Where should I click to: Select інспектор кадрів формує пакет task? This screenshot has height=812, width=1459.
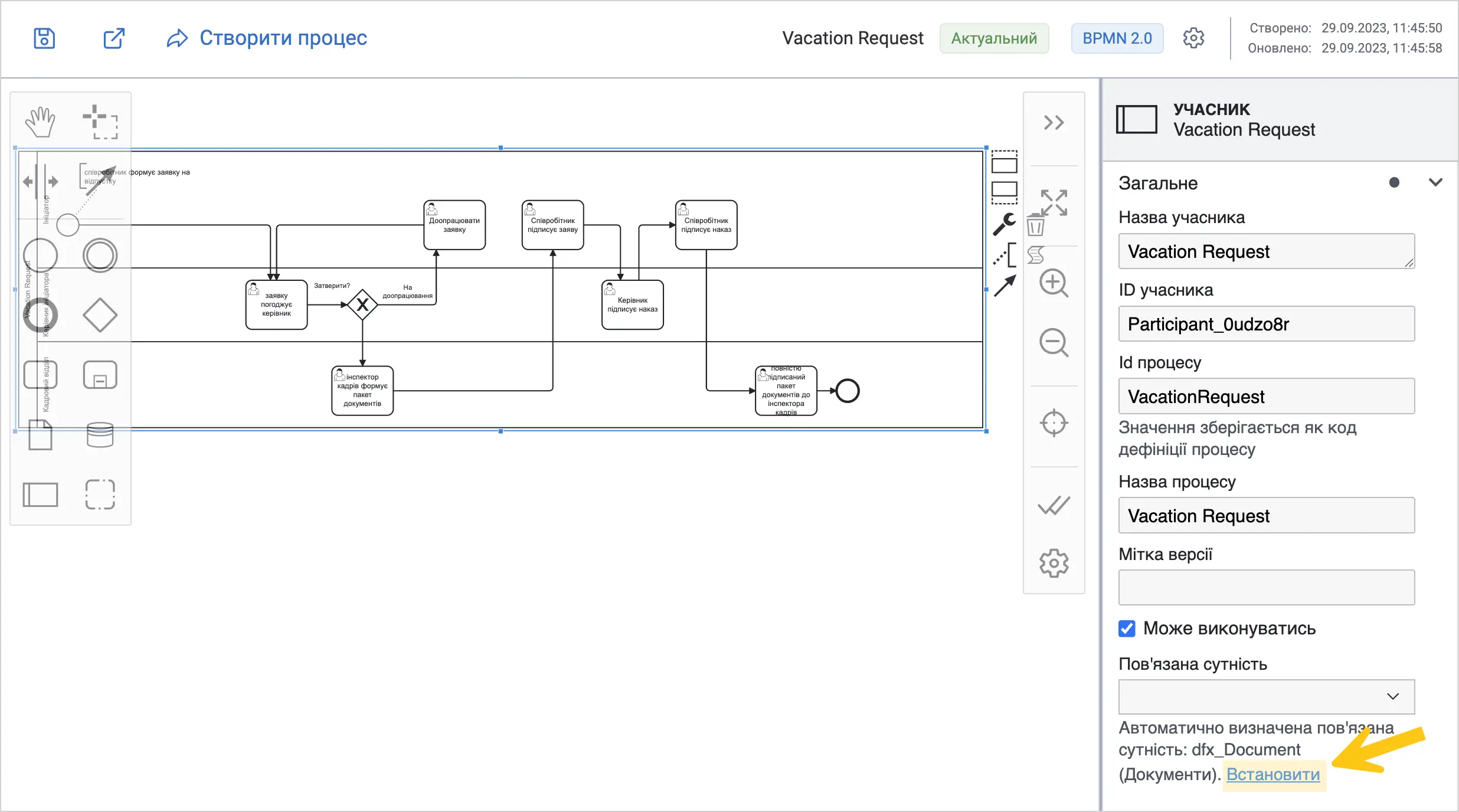click(362, 391)
